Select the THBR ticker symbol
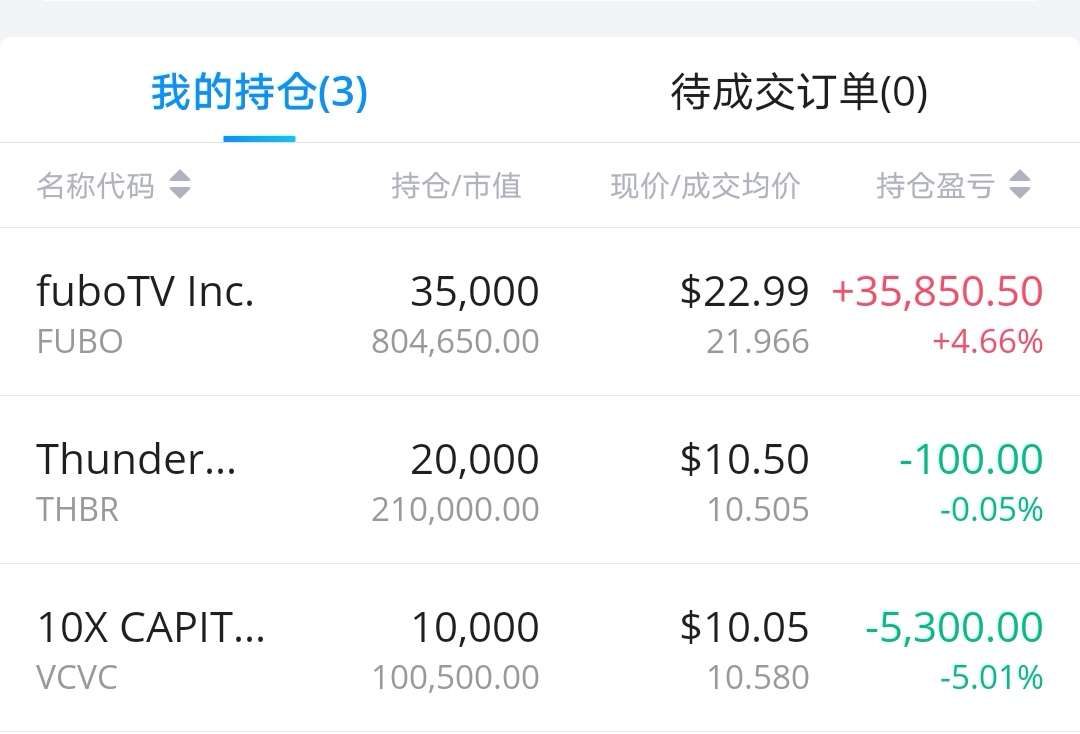Screen dimensions: 1080x734 [x=78, y=510]
